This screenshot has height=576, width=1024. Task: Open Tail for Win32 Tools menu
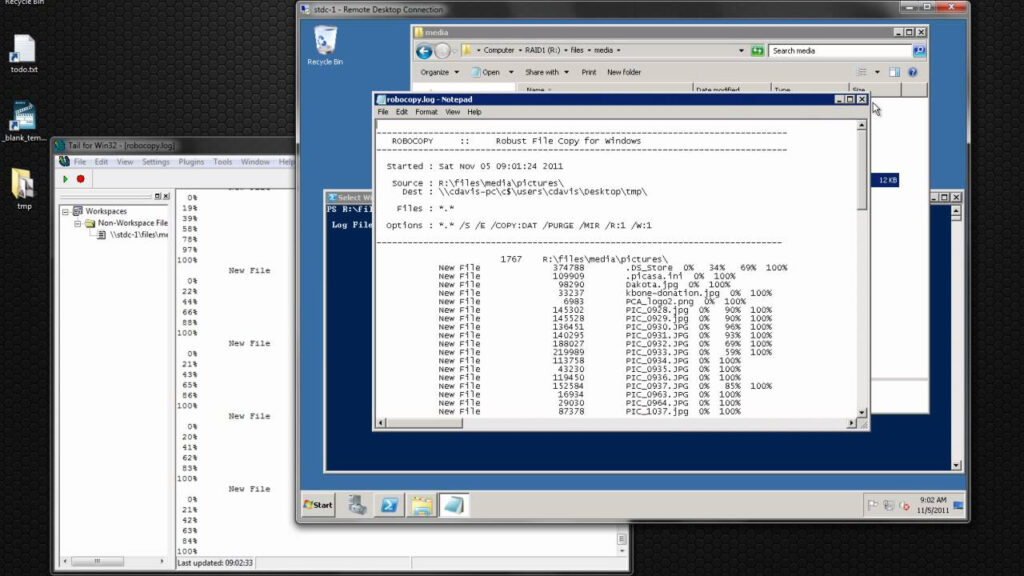223,162
